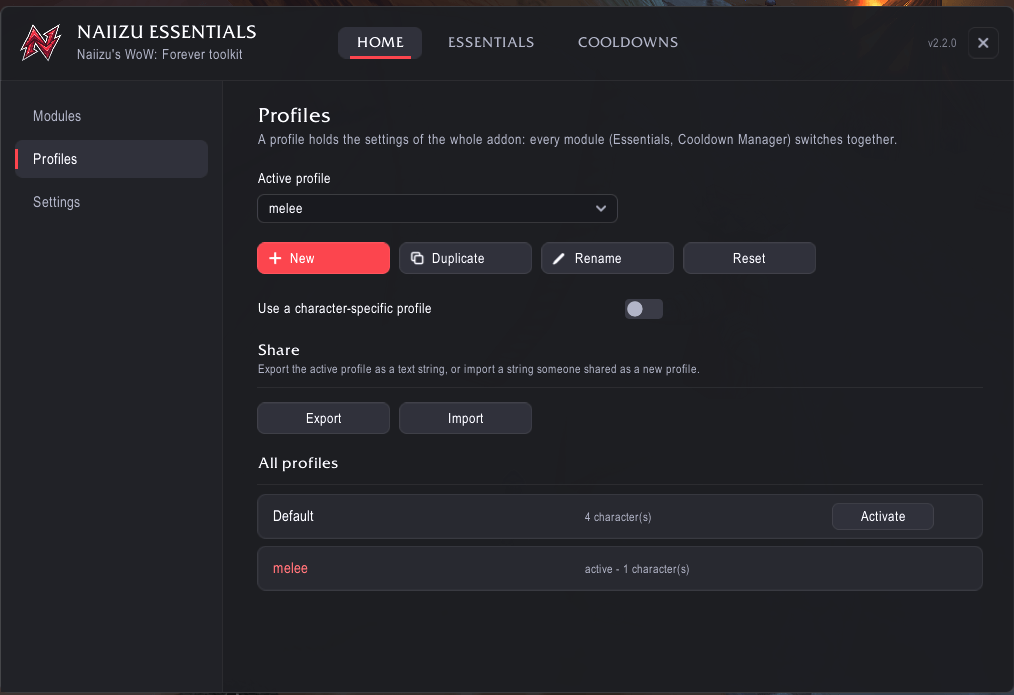The image size is (1014, 695).
Task: Click the 'Active profile' label
Action: pos(294,178)
